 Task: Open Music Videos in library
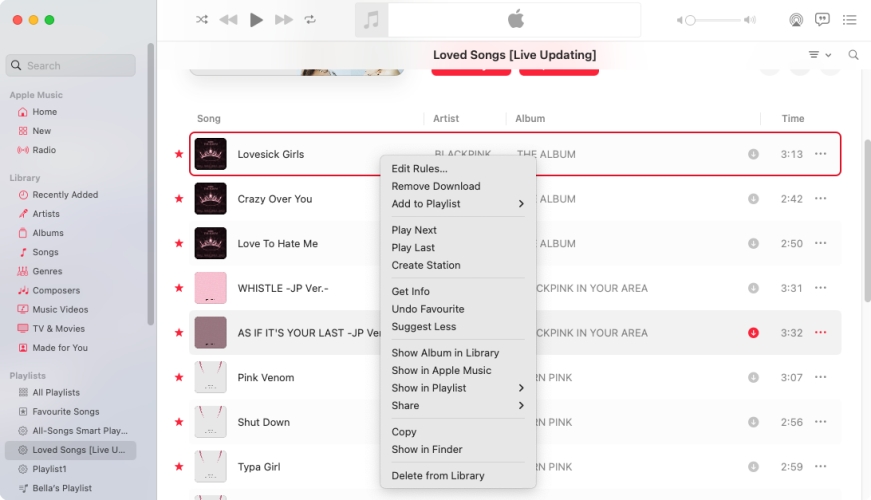[x=60, y=309]
